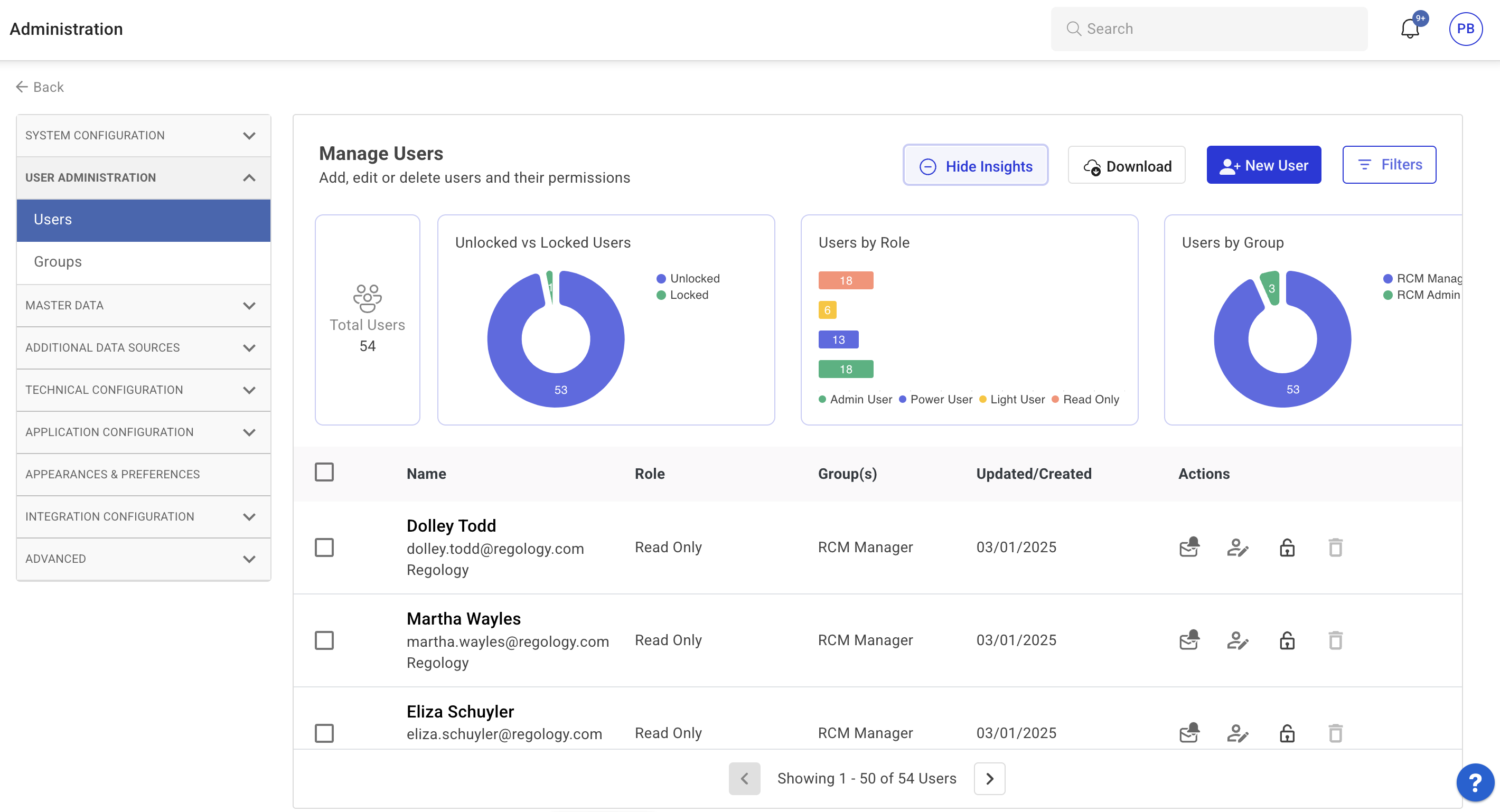The width and height of the screenshot is (1500, 812).
Task: Check the select-all checkbox in table header
Action: (324, 472)
